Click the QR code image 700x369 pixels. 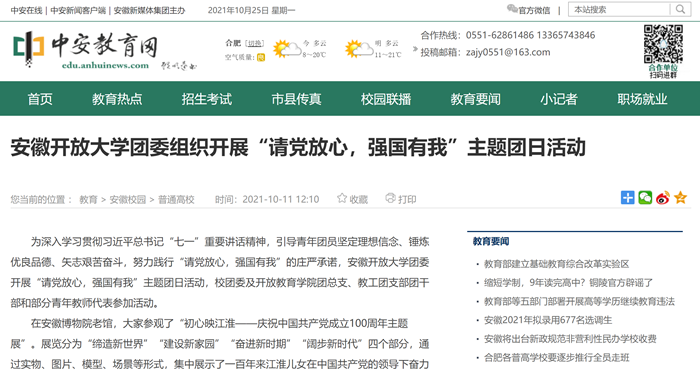(x=663, y=44)
